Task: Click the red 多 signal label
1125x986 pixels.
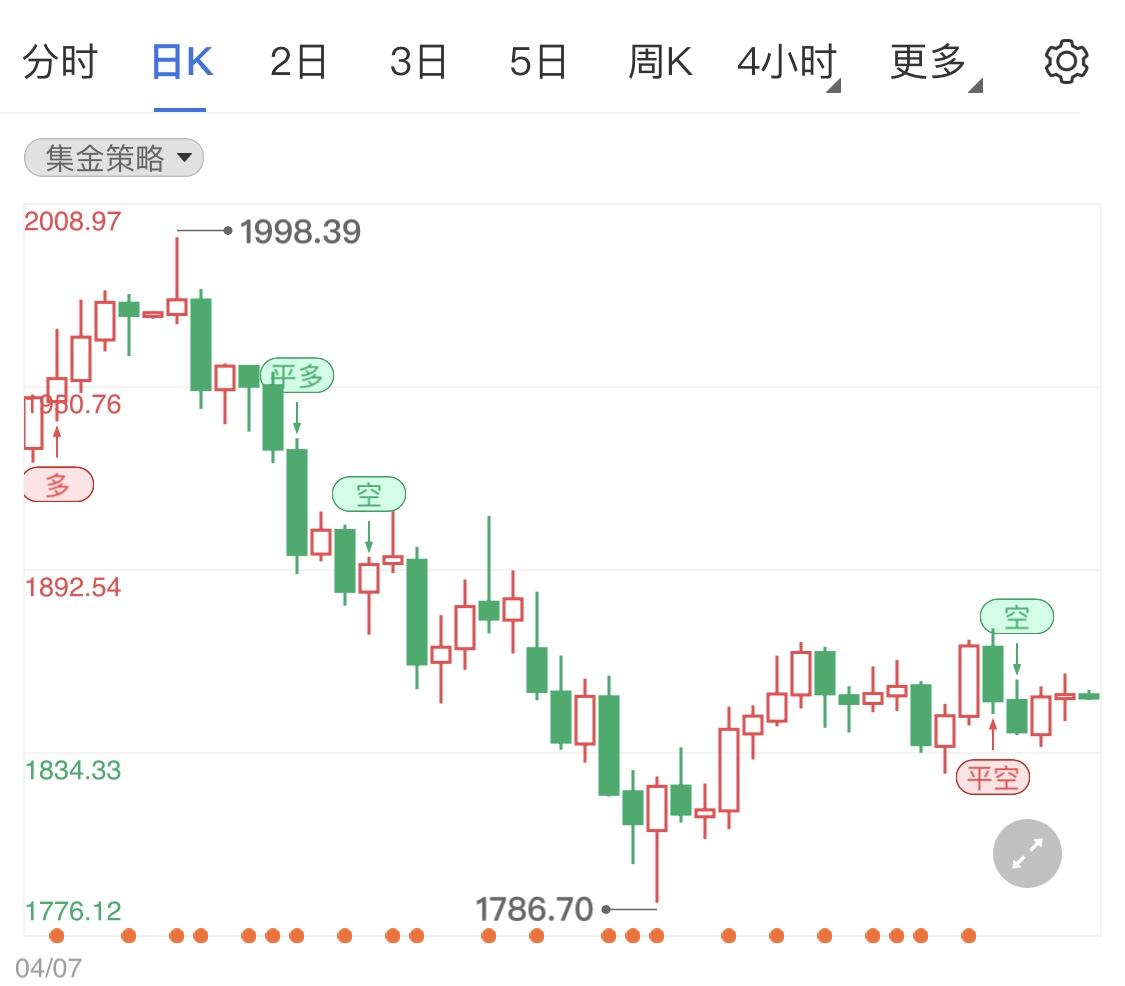Action: coord(58,486)
